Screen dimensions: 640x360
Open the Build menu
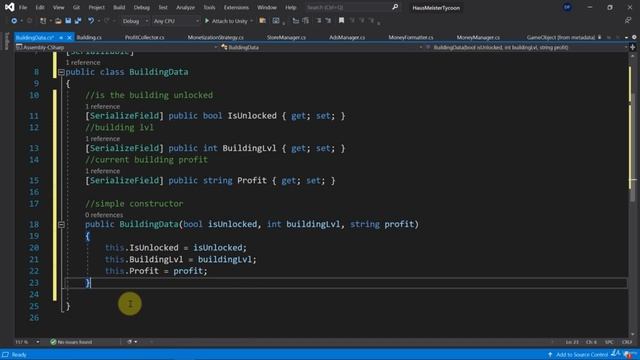pos(119,7)
